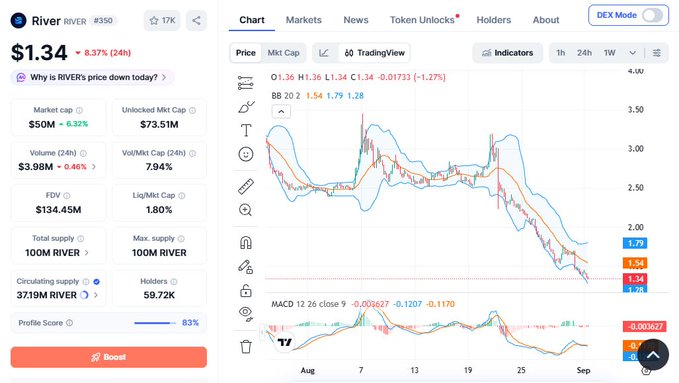The height and width of the screenshot is (383, 679).
Task: Select the ruler measure tool
Action: coord(246,186)
